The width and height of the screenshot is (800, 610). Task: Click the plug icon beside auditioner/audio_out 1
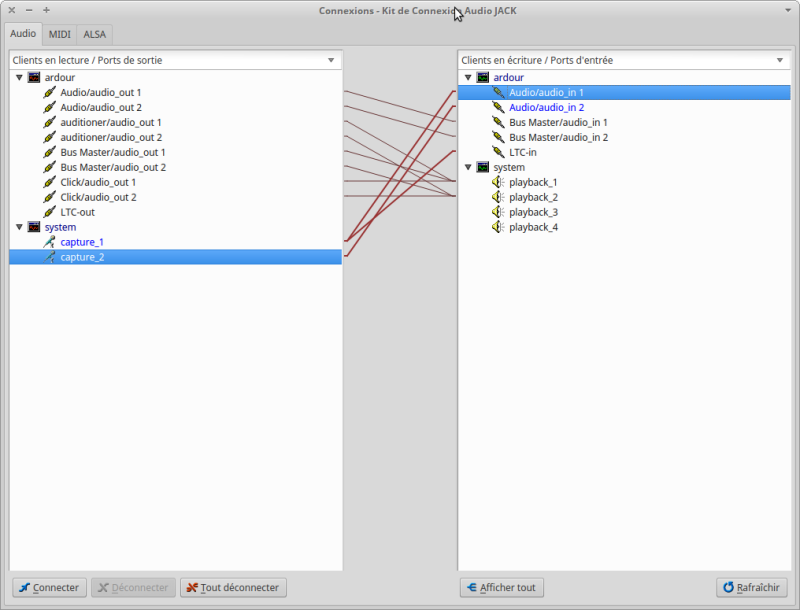click(49, 122)
